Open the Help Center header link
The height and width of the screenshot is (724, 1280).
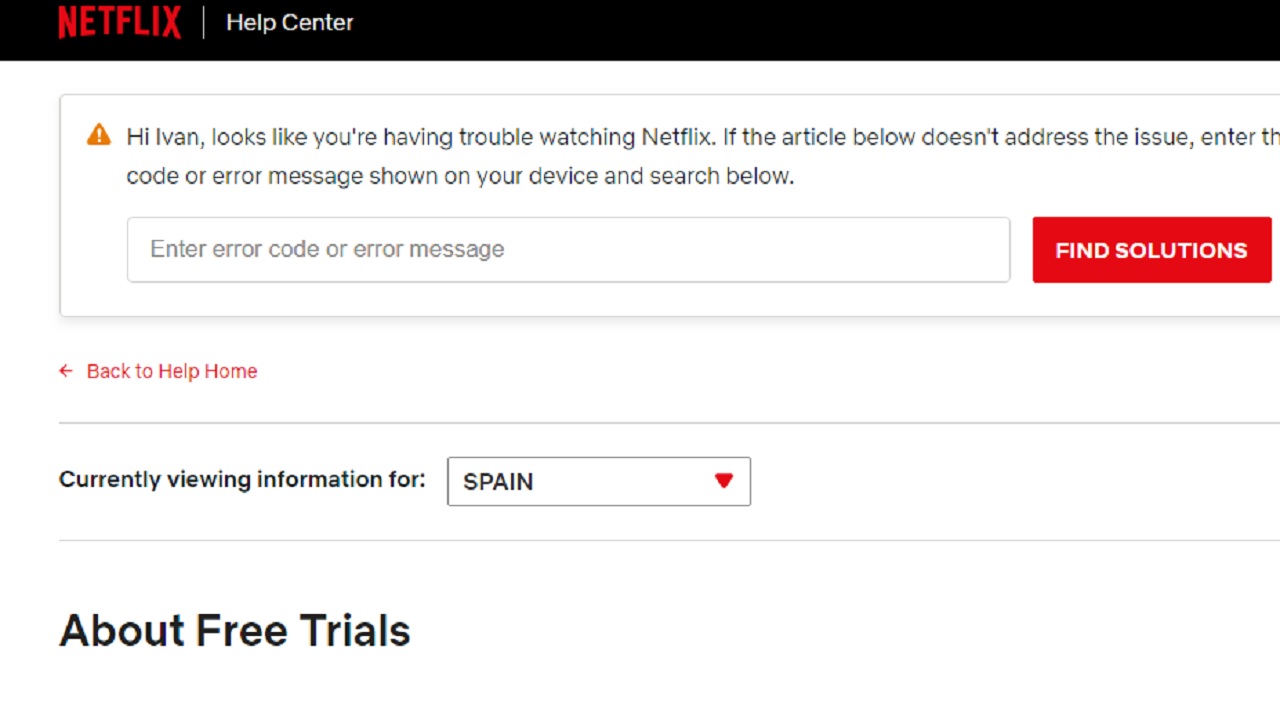click(289, 22)
